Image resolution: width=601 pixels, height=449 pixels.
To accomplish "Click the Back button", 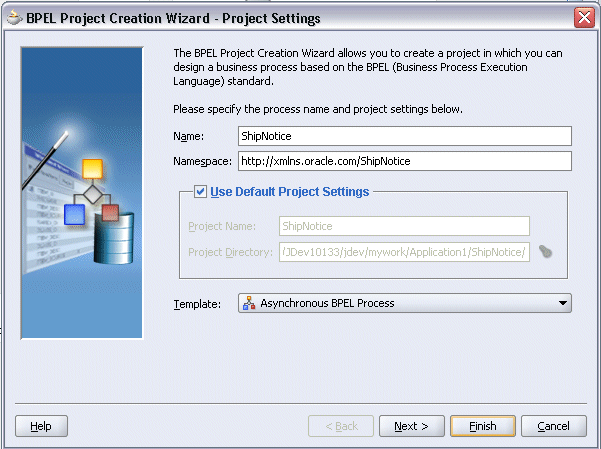I will pyautogui.click(x=341, y=426).
